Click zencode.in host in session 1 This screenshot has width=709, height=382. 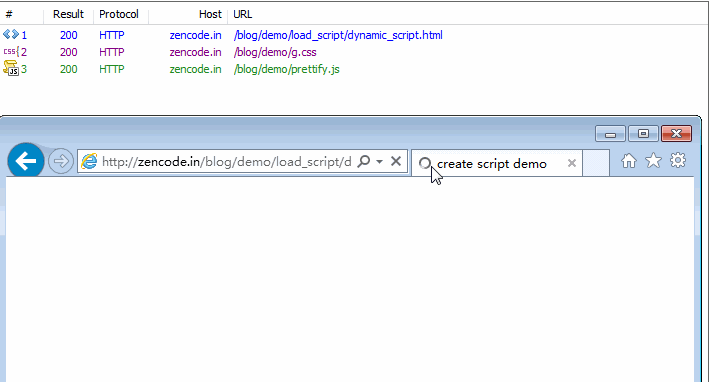195,35
